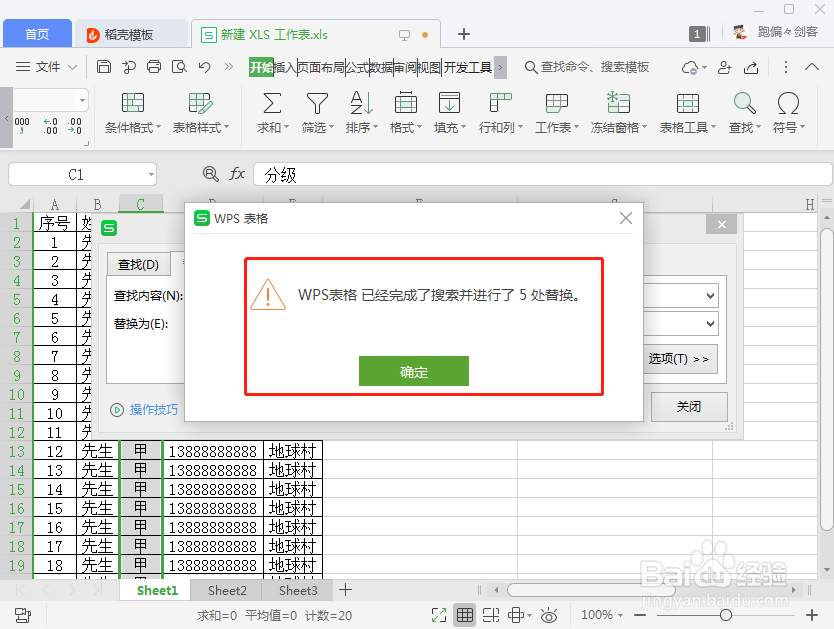834x629 pixels.
Task: Expand the Name Box dropdown arrow
Action: [x=151, y=174]
